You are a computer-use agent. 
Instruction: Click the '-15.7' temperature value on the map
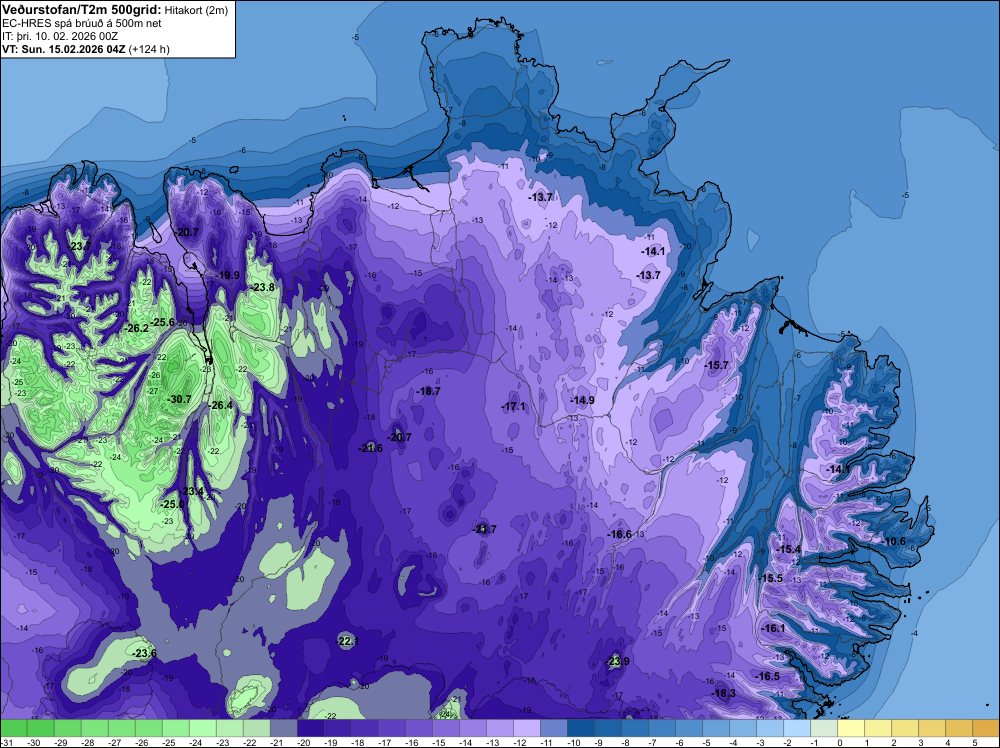tap(716, 365)
